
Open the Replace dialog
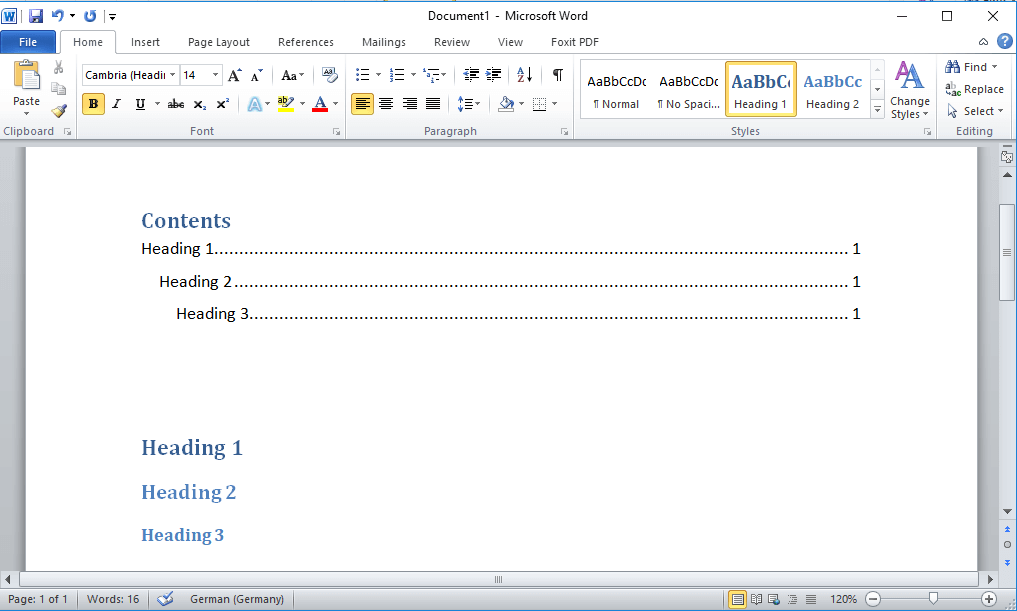[975, 89]
